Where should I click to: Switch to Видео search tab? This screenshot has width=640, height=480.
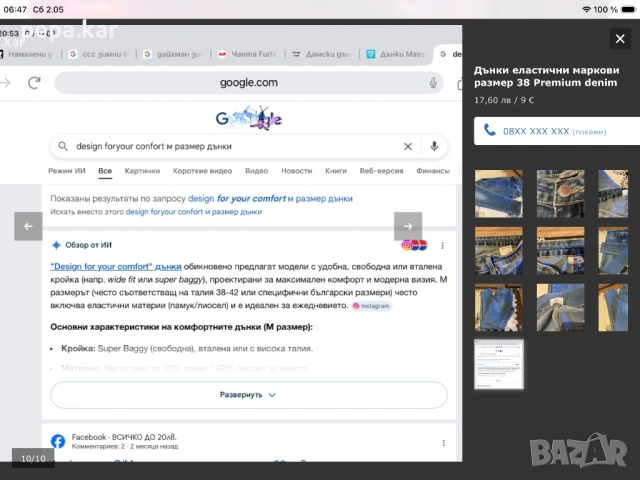click(256, 171)
